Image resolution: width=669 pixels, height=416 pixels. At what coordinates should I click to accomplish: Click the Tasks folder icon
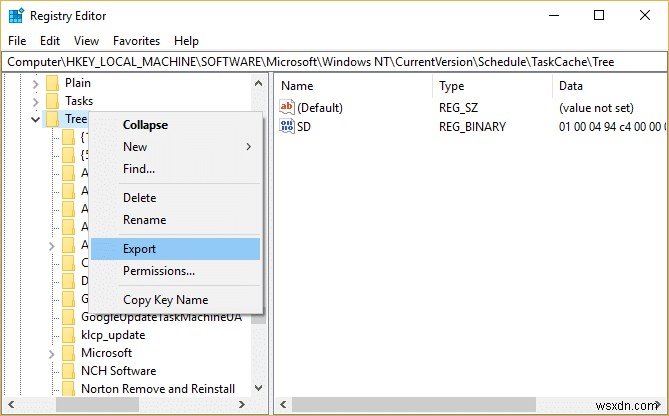pyautogui.click(x=52, y=101)
